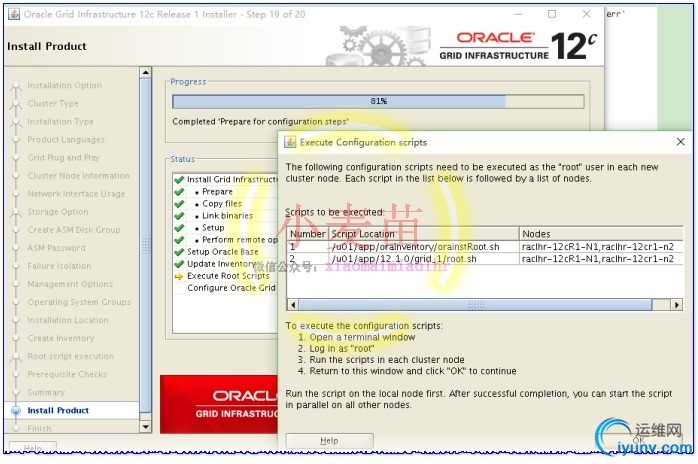
Task: Click the Summary step
Action: click(46, 392)
